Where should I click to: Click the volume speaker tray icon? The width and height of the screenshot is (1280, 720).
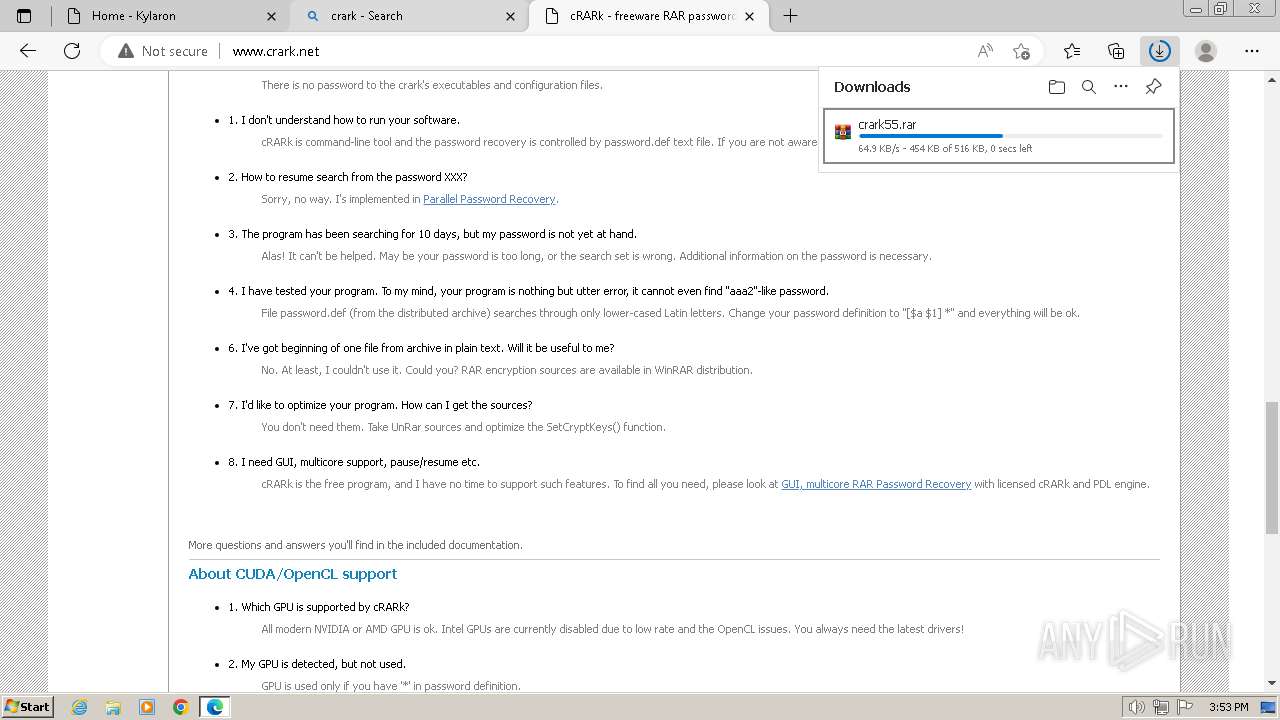[x=1136, y=707]
